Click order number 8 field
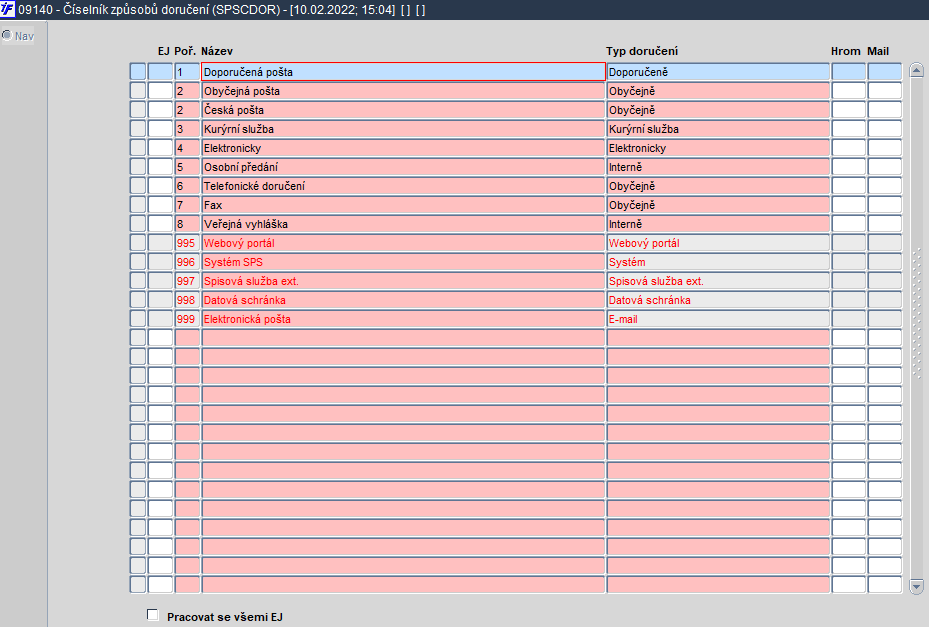 coord(187,223)
